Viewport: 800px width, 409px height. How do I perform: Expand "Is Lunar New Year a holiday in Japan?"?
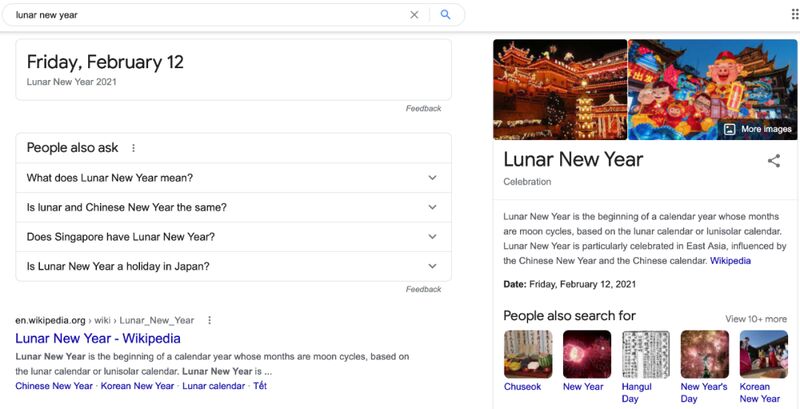coord(234,266)
